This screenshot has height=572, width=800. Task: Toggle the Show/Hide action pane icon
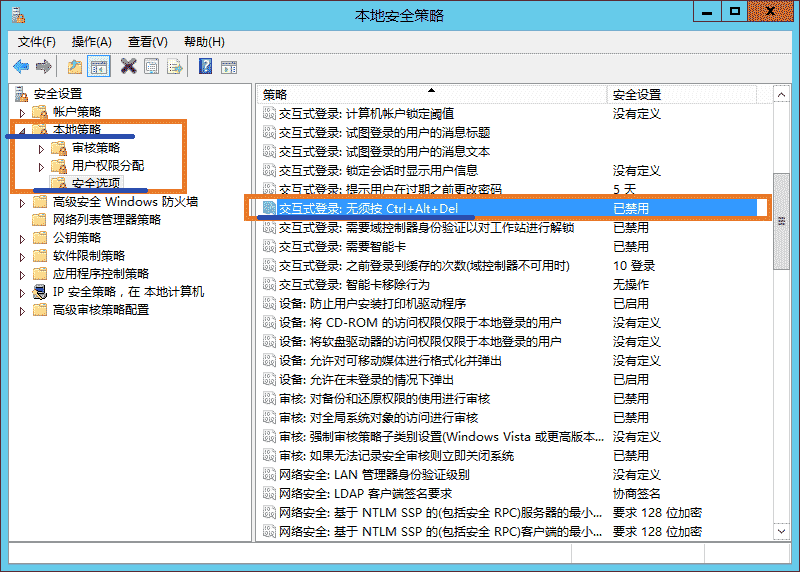(229, 67)
